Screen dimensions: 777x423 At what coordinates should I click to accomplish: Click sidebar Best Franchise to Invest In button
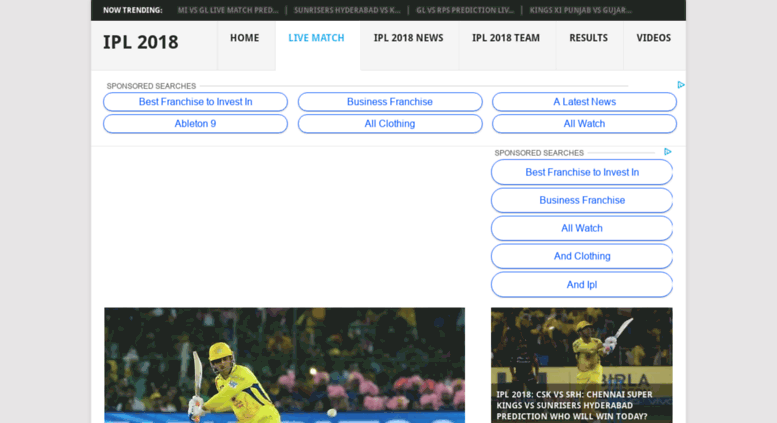(582, 172)
